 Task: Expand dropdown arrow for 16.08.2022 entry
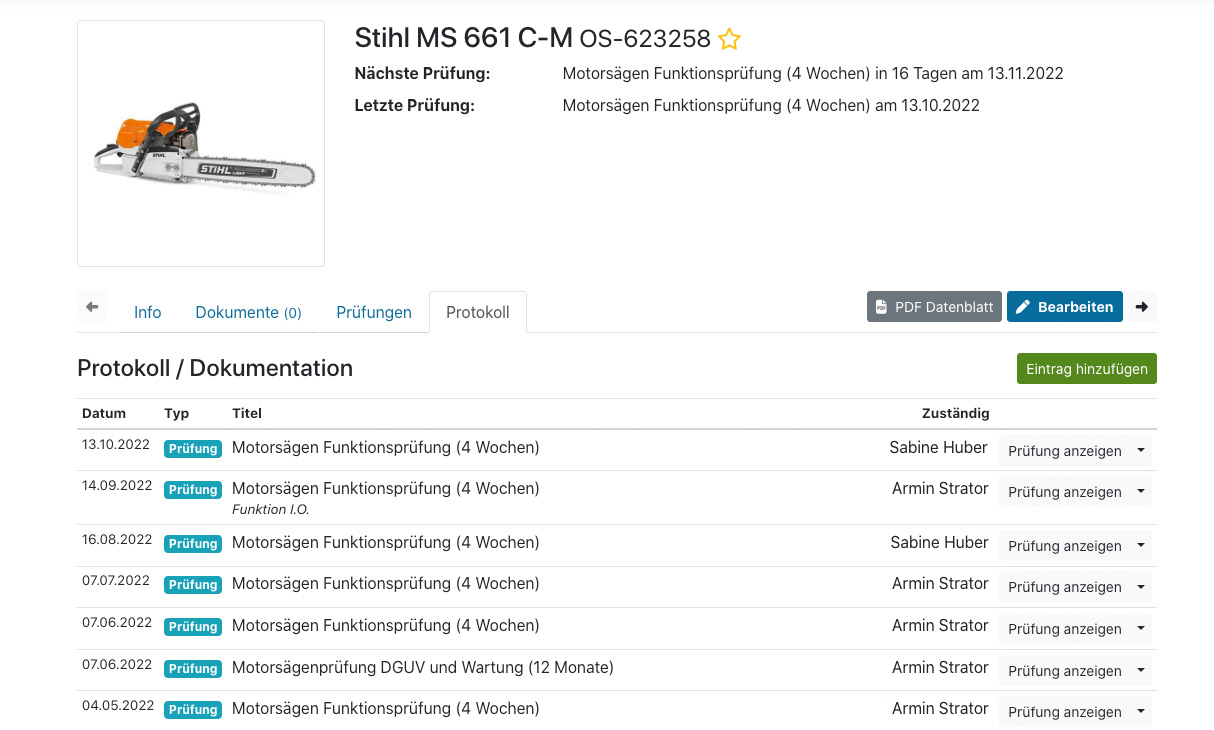click(1141, 546)
